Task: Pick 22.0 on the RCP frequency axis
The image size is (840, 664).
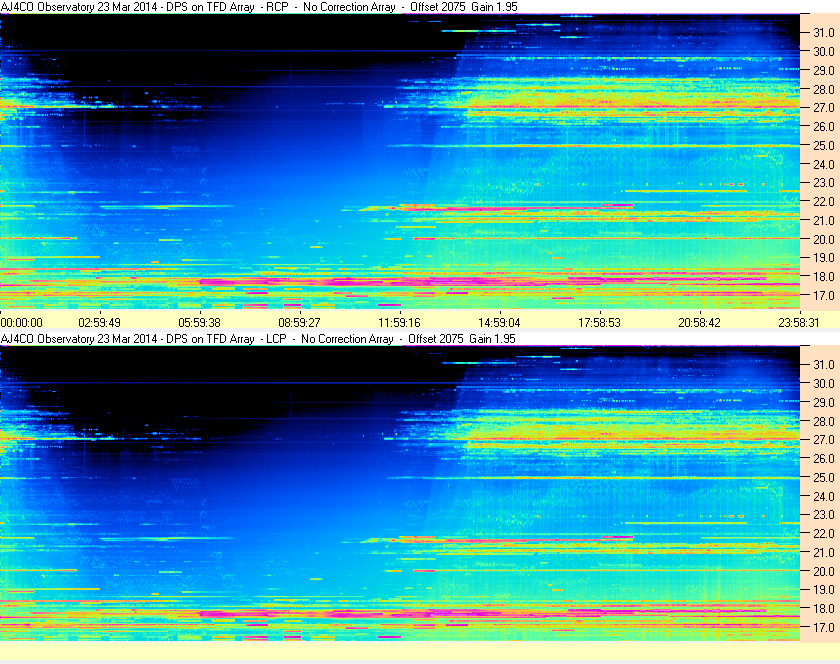Action: pos(824,202)
